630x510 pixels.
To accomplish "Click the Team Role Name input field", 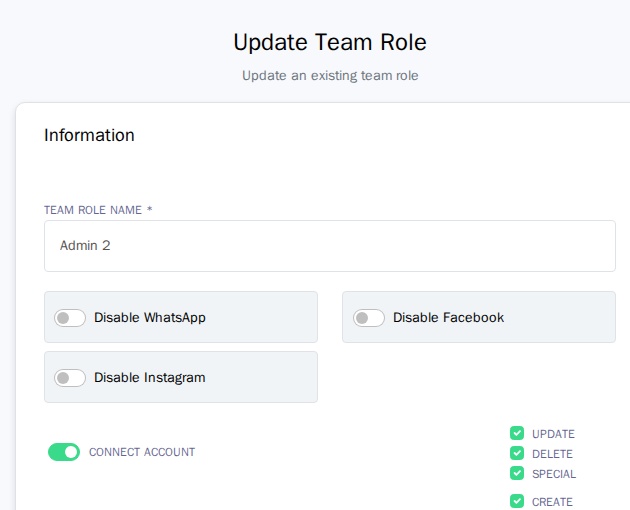I will pos(329,246).
